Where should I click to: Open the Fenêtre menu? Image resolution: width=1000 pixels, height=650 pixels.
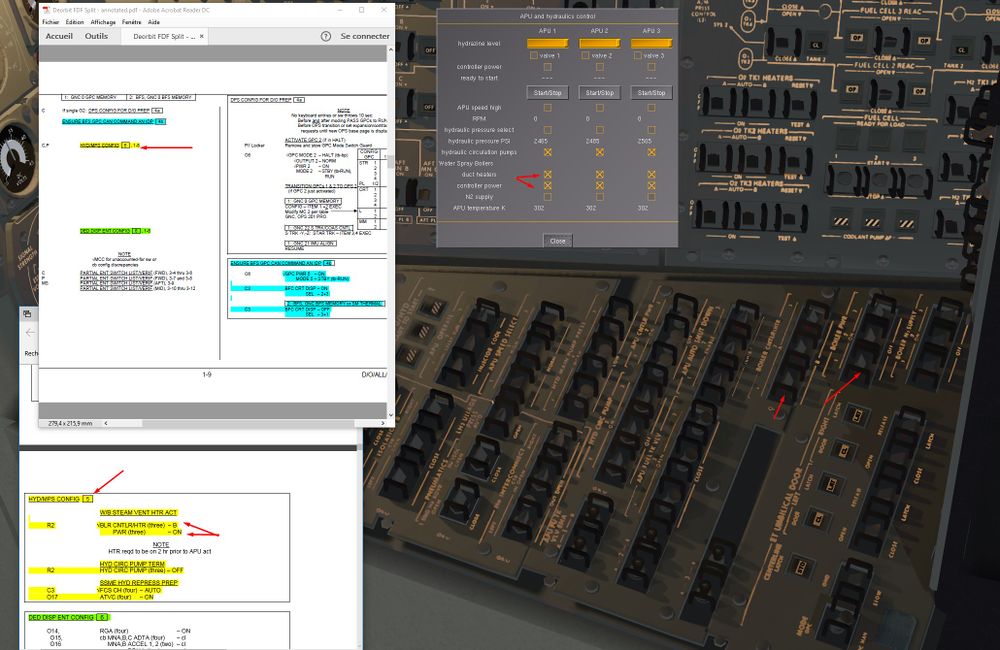131,22
